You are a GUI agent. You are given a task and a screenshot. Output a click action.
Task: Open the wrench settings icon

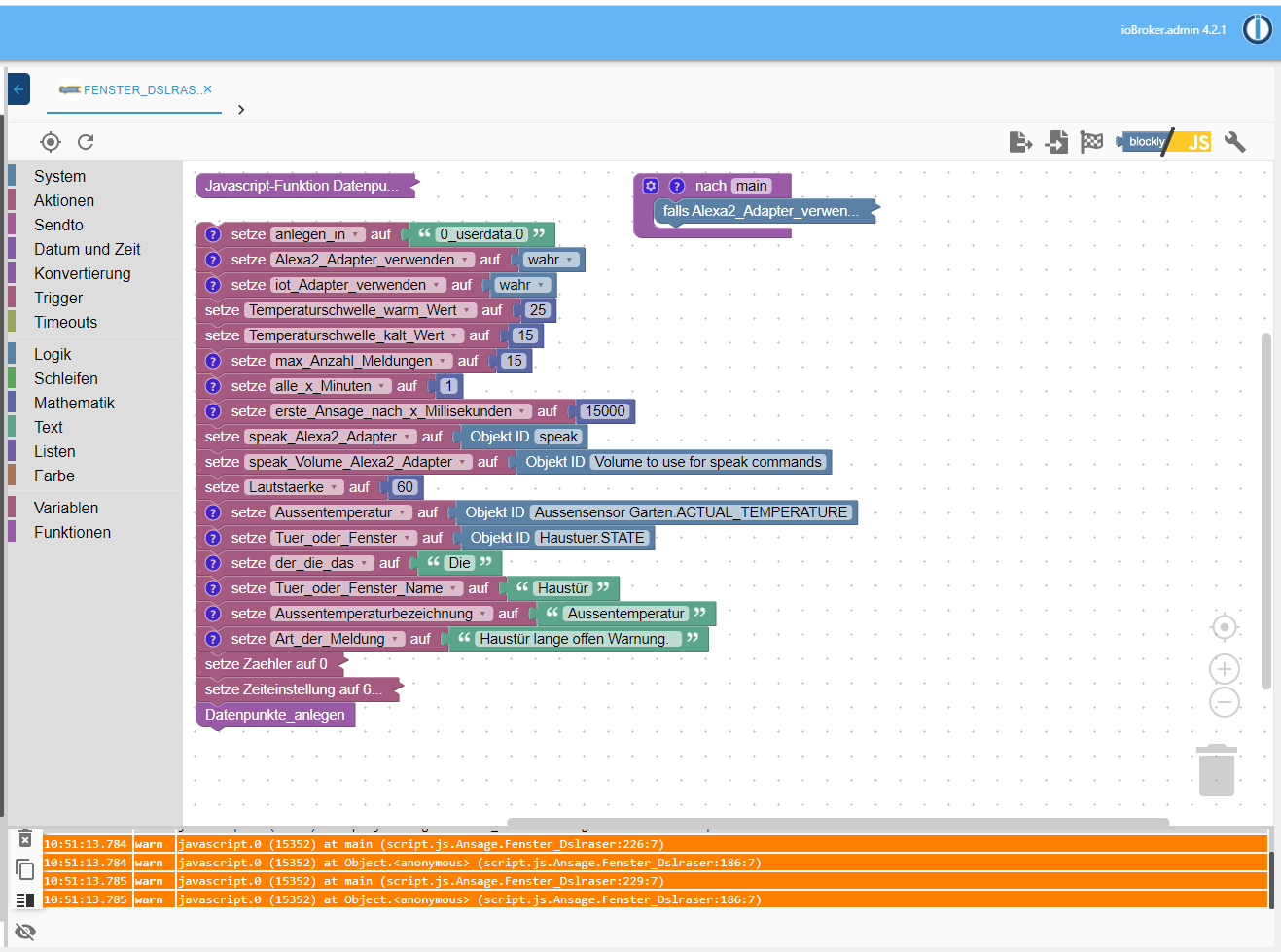point(1234,142)
